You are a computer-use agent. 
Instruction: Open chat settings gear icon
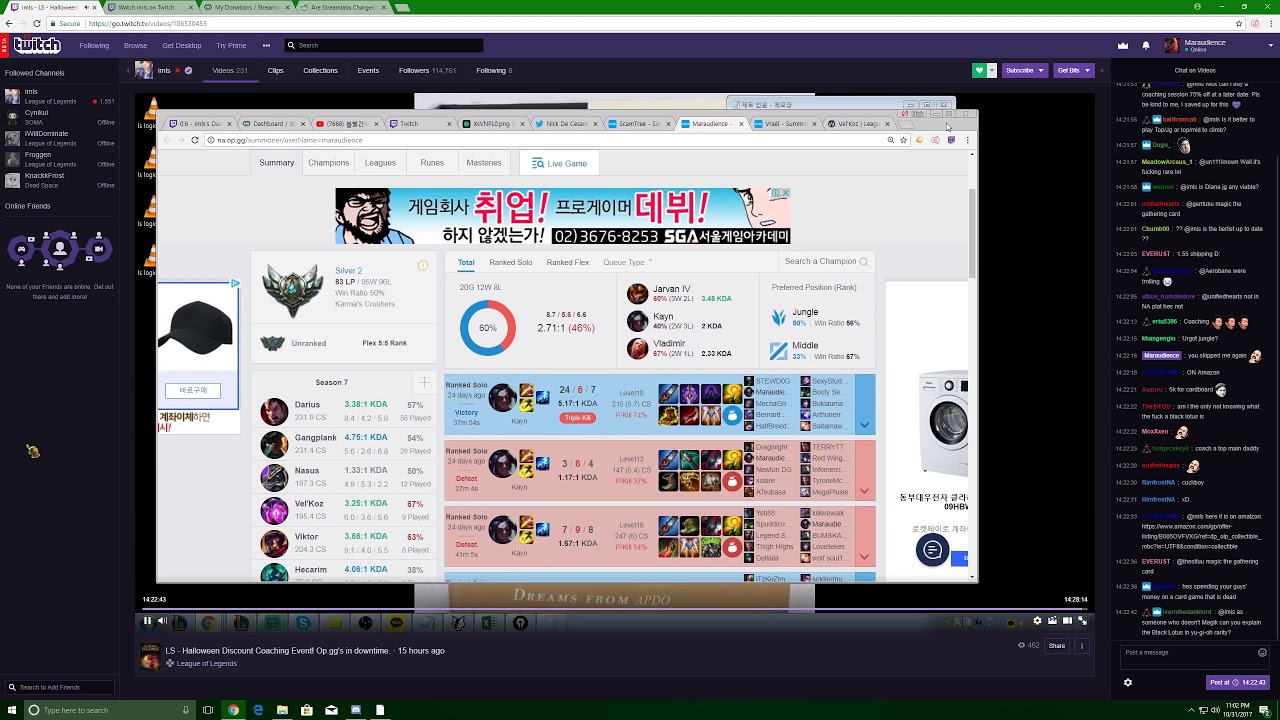click(x=1128, y=682)
